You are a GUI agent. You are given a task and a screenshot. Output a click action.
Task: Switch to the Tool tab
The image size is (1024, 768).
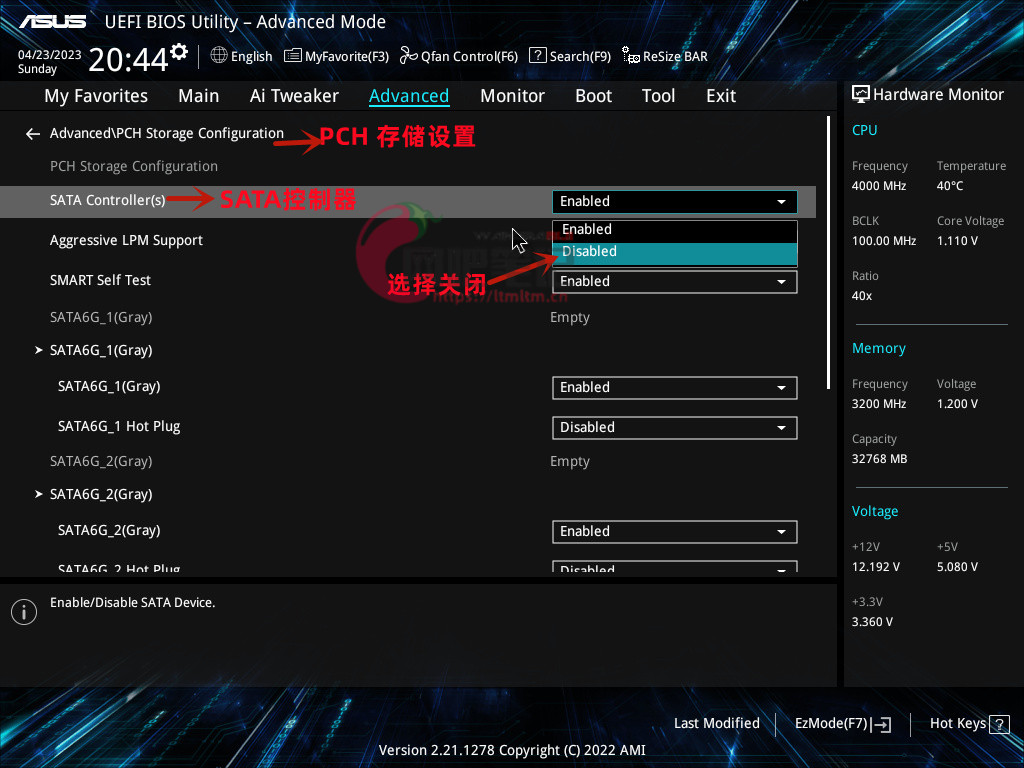(658, 96)
